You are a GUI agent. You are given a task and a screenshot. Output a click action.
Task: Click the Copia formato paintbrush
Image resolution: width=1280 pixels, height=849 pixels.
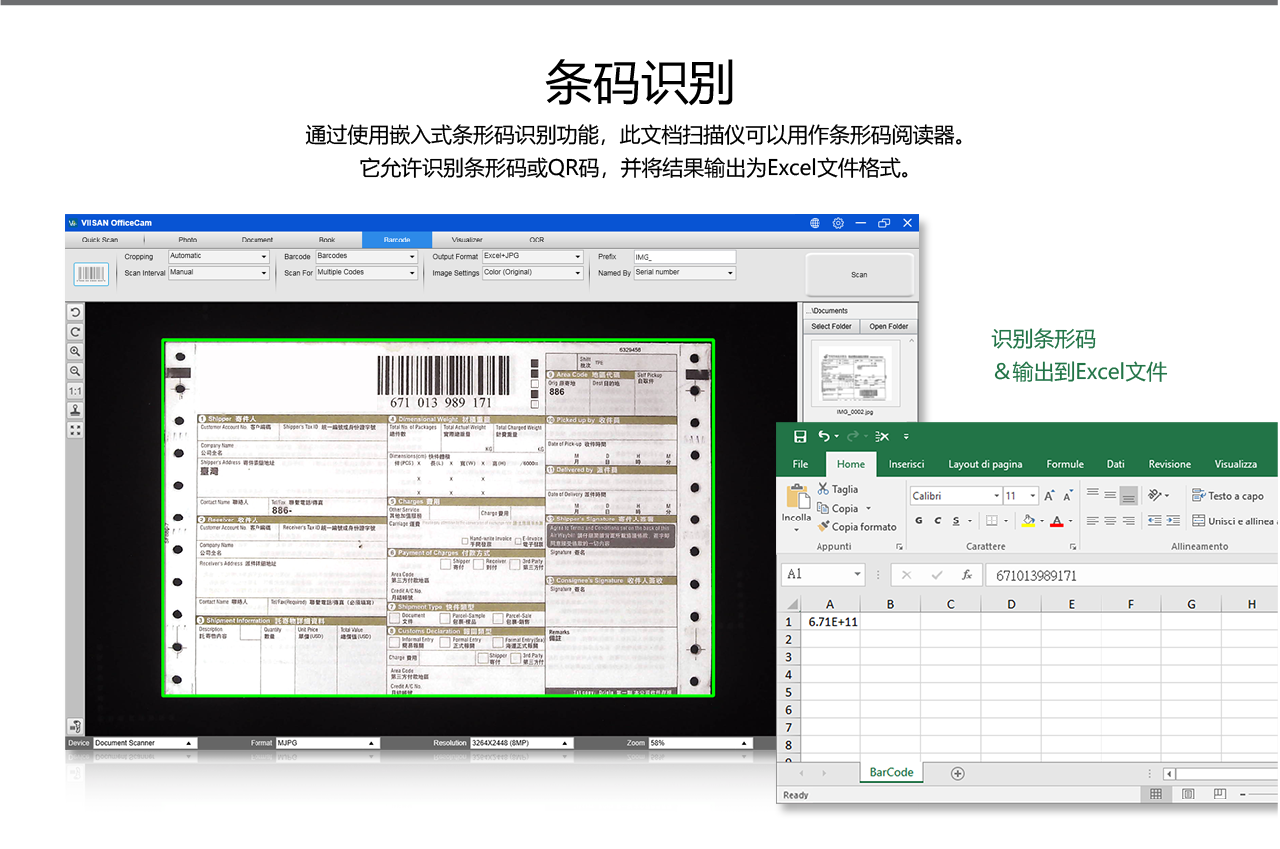coord(823,527)
